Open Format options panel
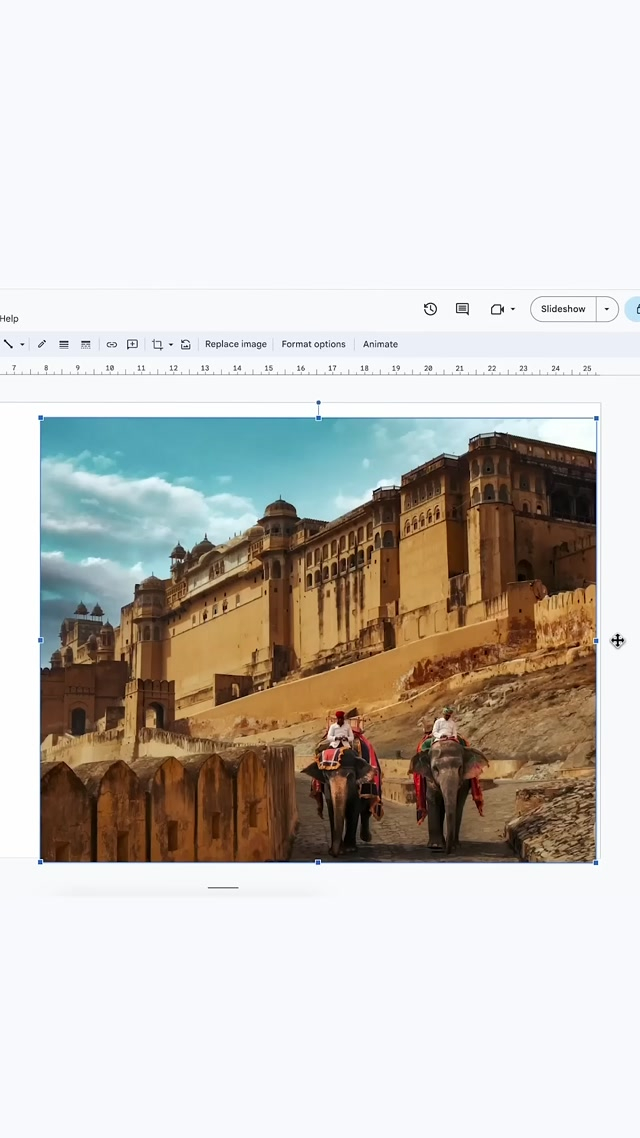The height and width of the screenshot is (1138, 640). 313,344
